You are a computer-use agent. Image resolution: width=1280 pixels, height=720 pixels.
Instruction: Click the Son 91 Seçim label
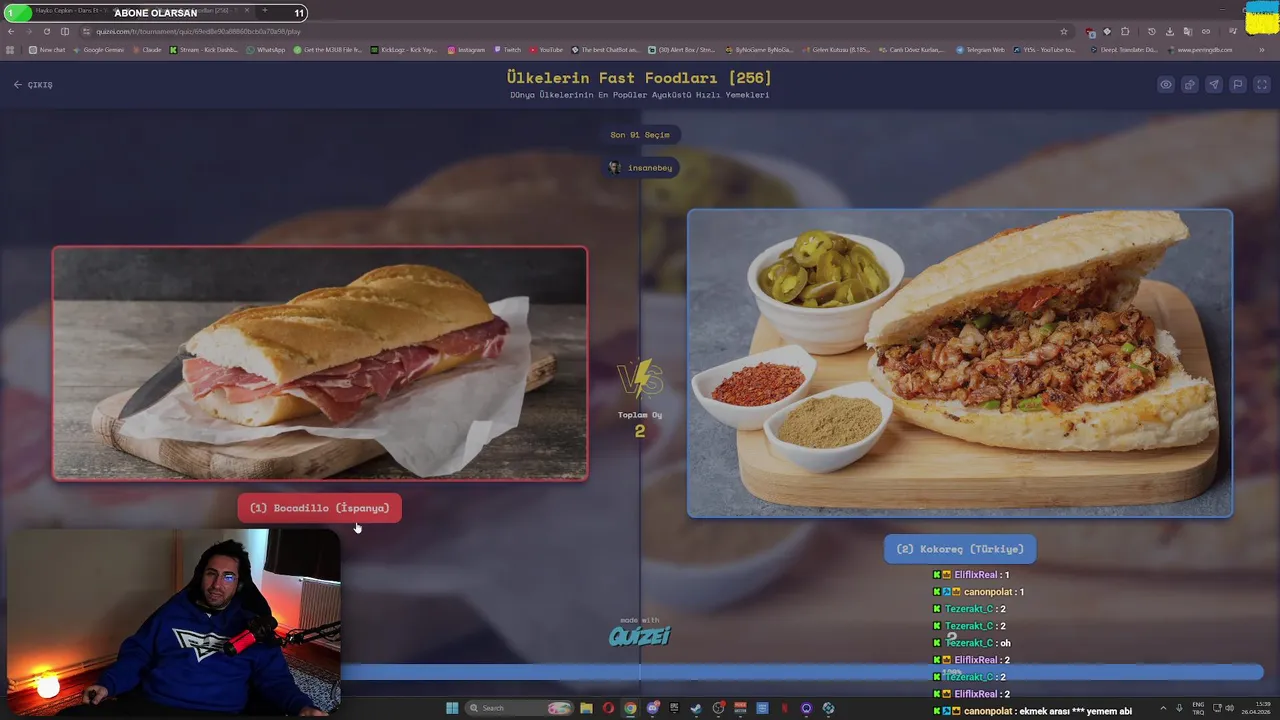pos(640,135)
